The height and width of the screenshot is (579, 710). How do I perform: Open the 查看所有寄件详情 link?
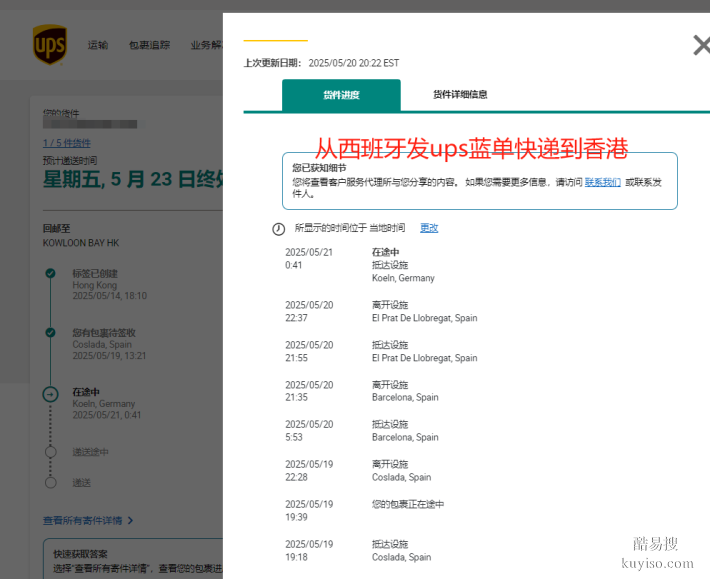tap(82, 521)
